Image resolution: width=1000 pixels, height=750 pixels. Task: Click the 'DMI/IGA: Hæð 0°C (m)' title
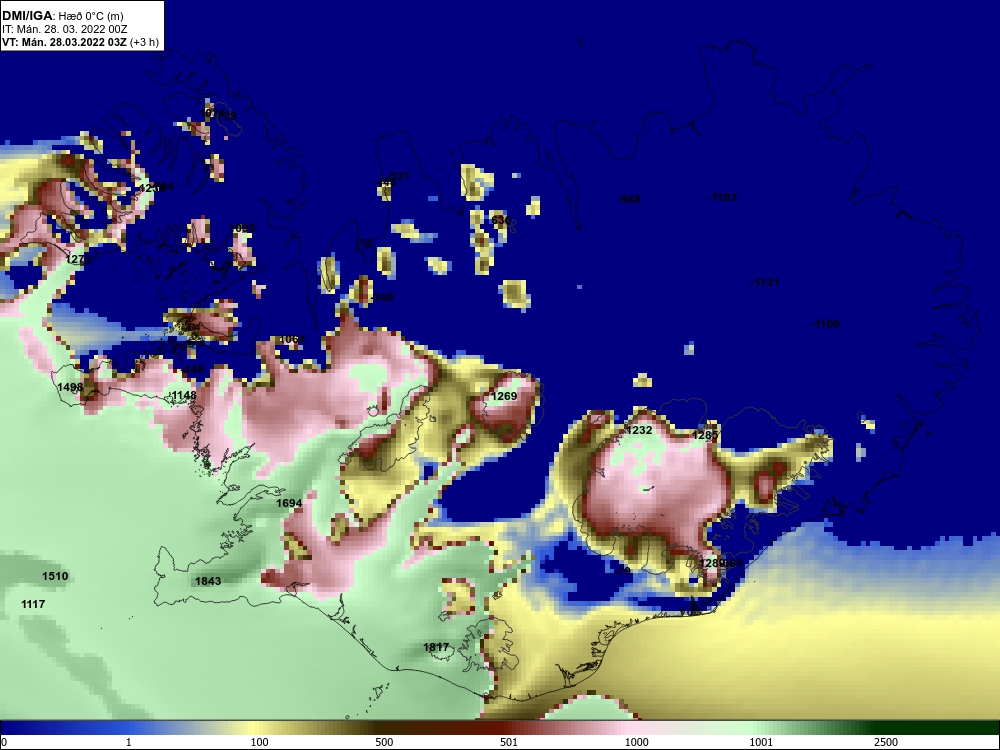62,16
